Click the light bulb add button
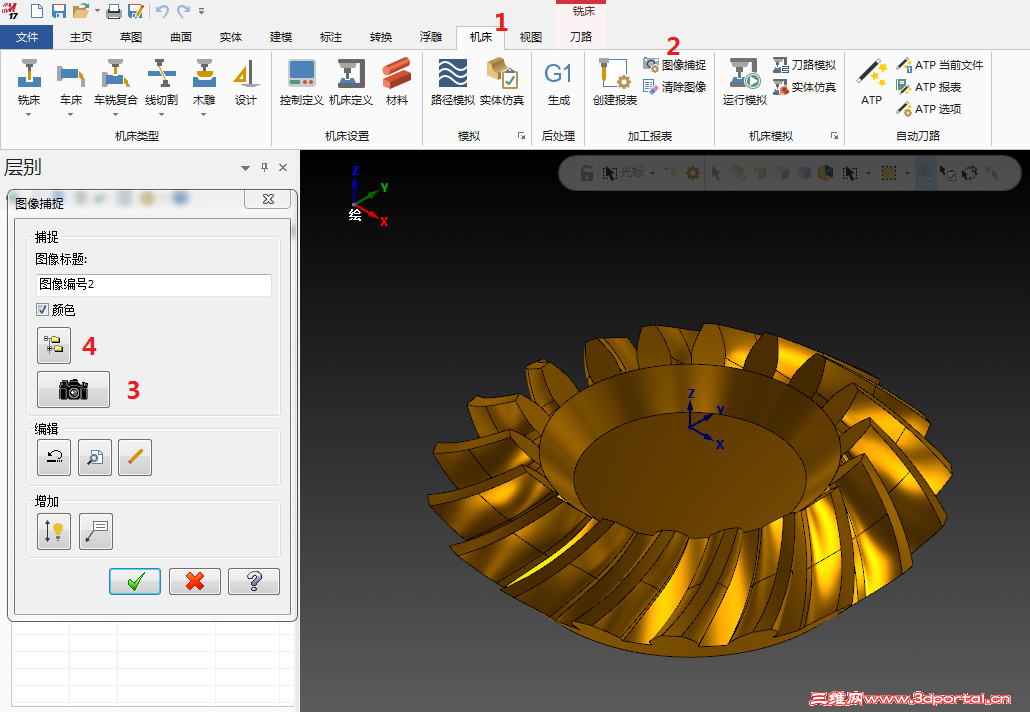The width and height of the screenshot is (1030, 712). (x=54, y=531)
